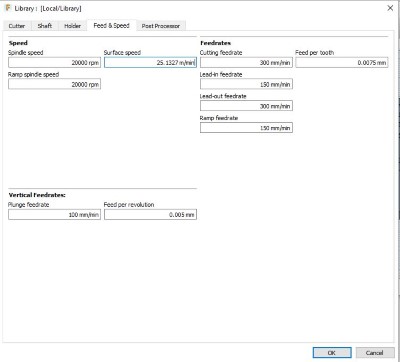400x362 pixels.
Task: Close the Library dialog window
Action: [390, 8]
